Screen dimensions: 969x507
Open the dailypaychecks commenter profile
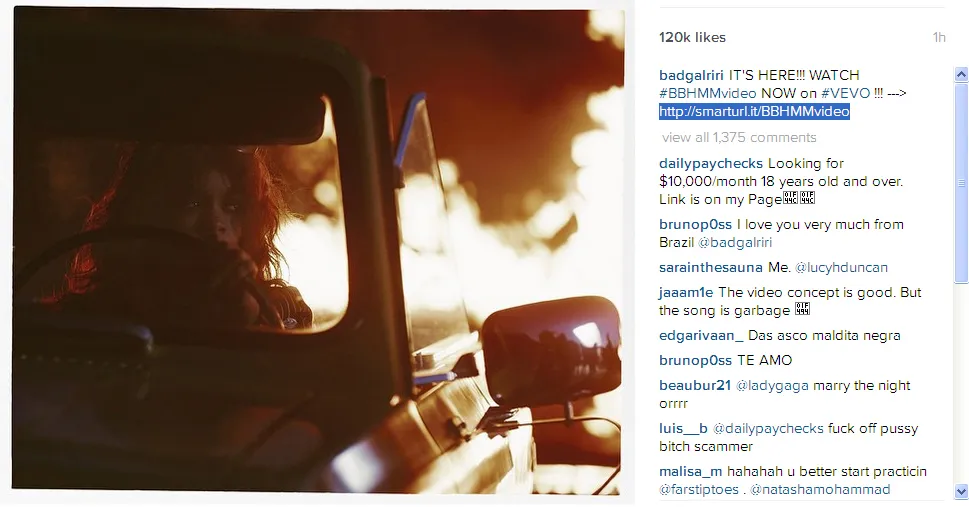click(711, 163)
